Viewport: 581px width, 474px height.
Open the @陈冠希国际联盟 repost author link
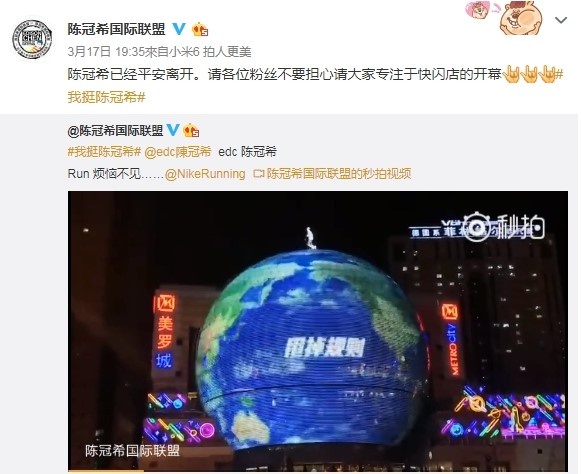click(115, 130)
